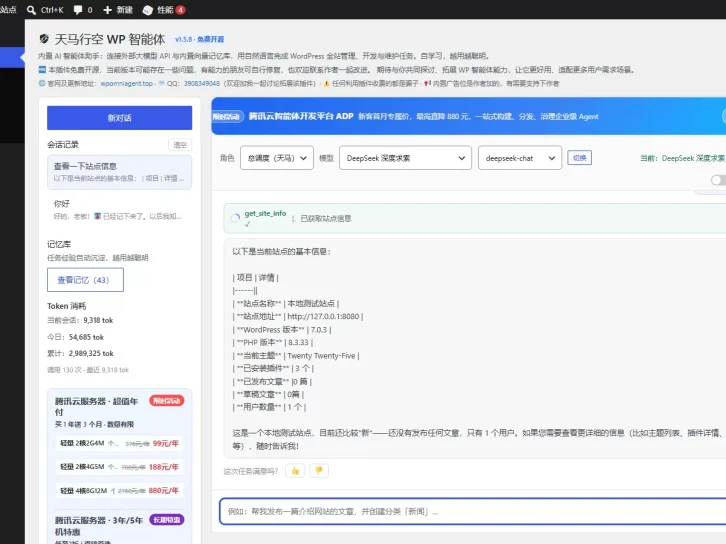This screenshot has height=544, width=726.
Task: Click the get_site_info tool result row
Action: click(x=475, y=218)
